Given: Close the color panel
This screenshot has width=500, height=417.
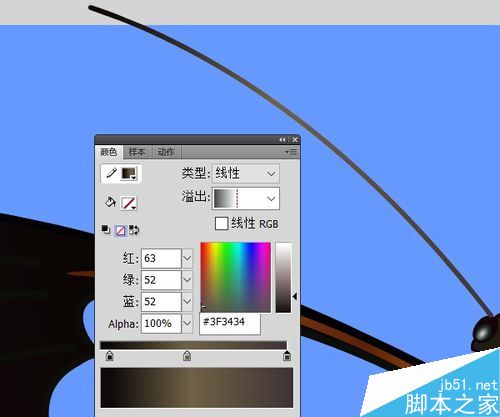Looking at the screenshot, I should [295, 140].
